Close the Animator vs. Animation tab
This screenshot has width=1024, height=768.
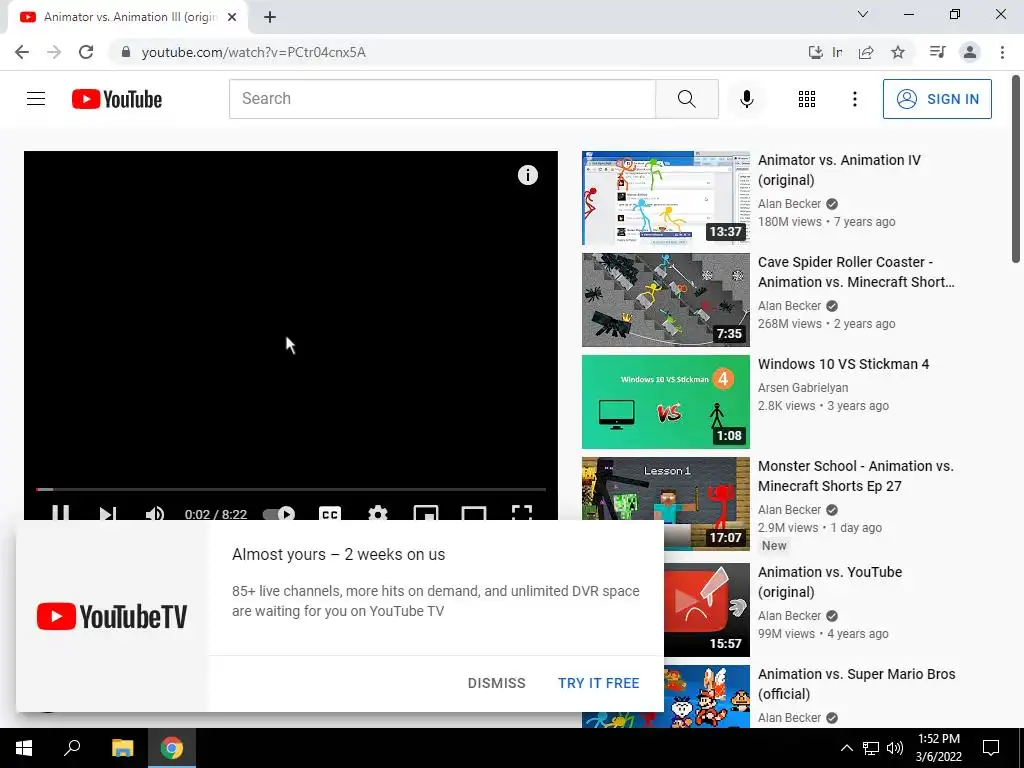(x=232, y=17)
